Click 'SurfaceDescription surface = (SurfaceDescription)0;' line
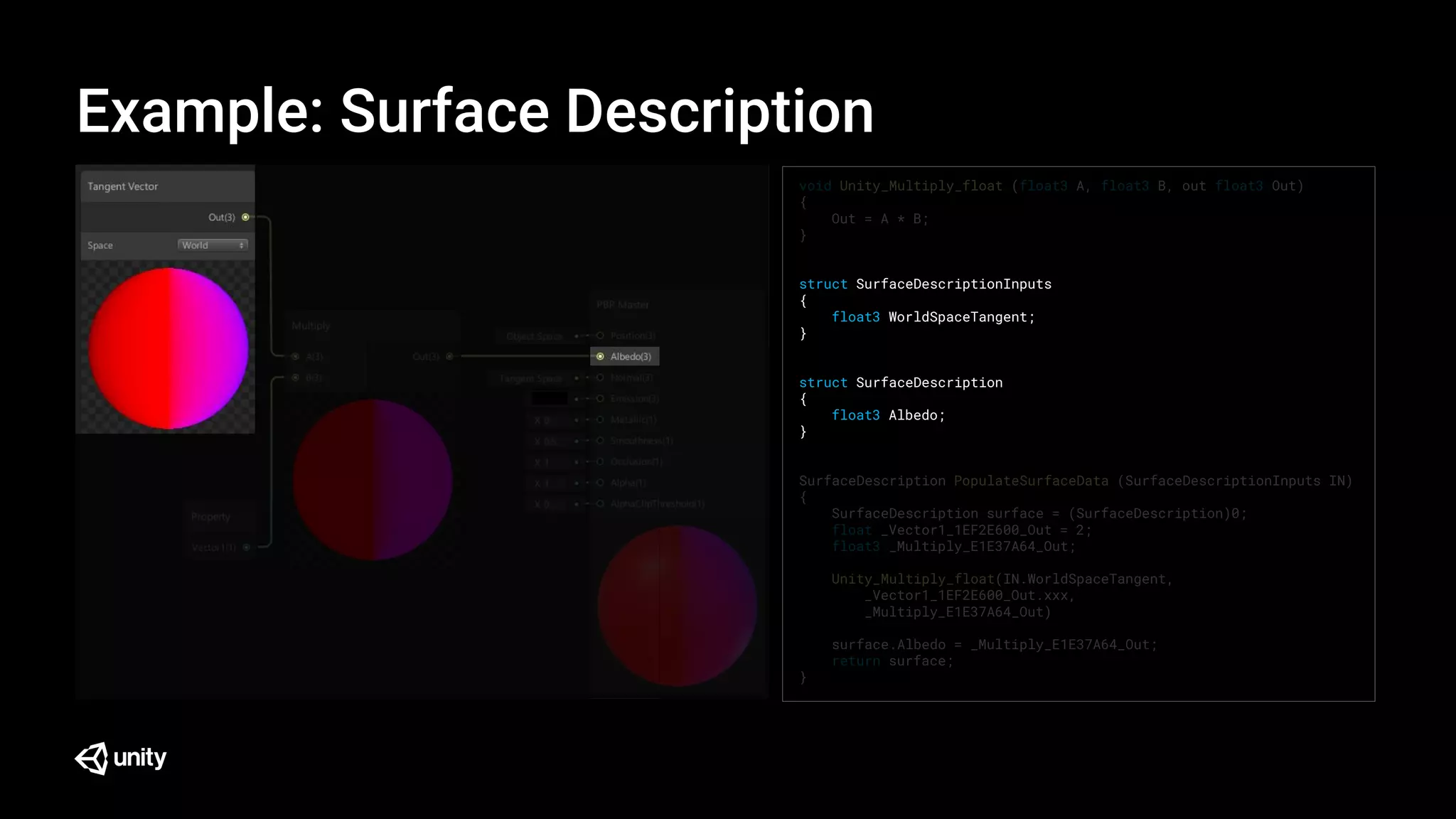 [x=1039, y=514]
